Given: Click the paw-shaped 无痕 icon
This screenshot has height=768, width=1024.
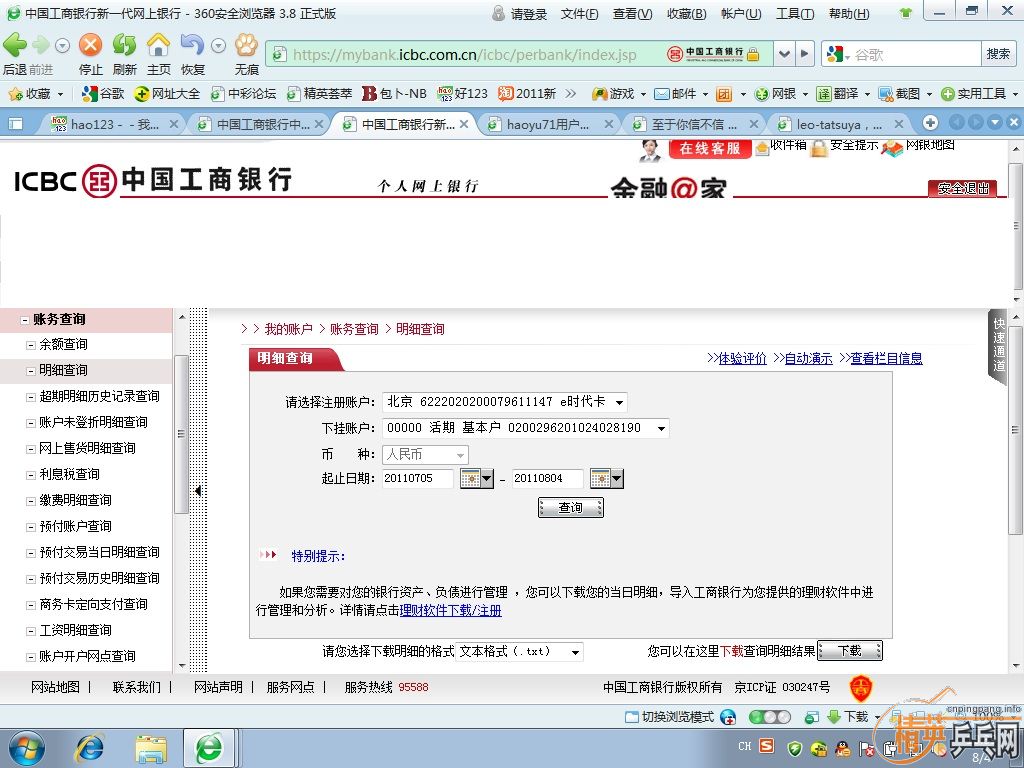Looking at the screenshot, I should click(246, 45).
